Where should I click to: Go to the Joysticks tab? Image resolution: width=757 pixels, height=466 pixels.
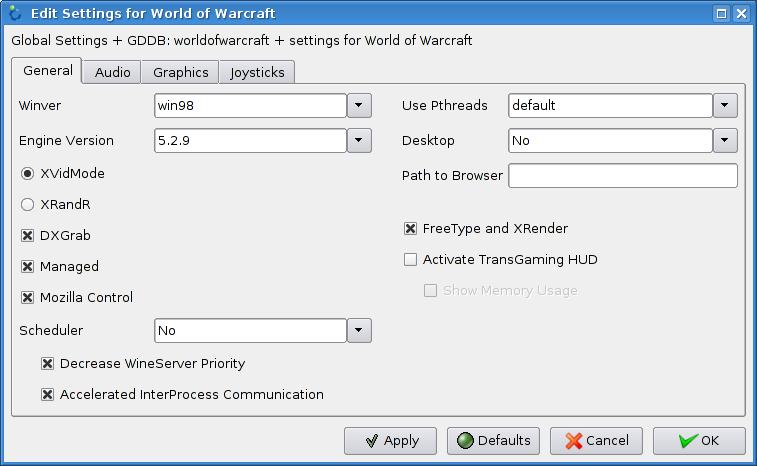pos(257,72)
